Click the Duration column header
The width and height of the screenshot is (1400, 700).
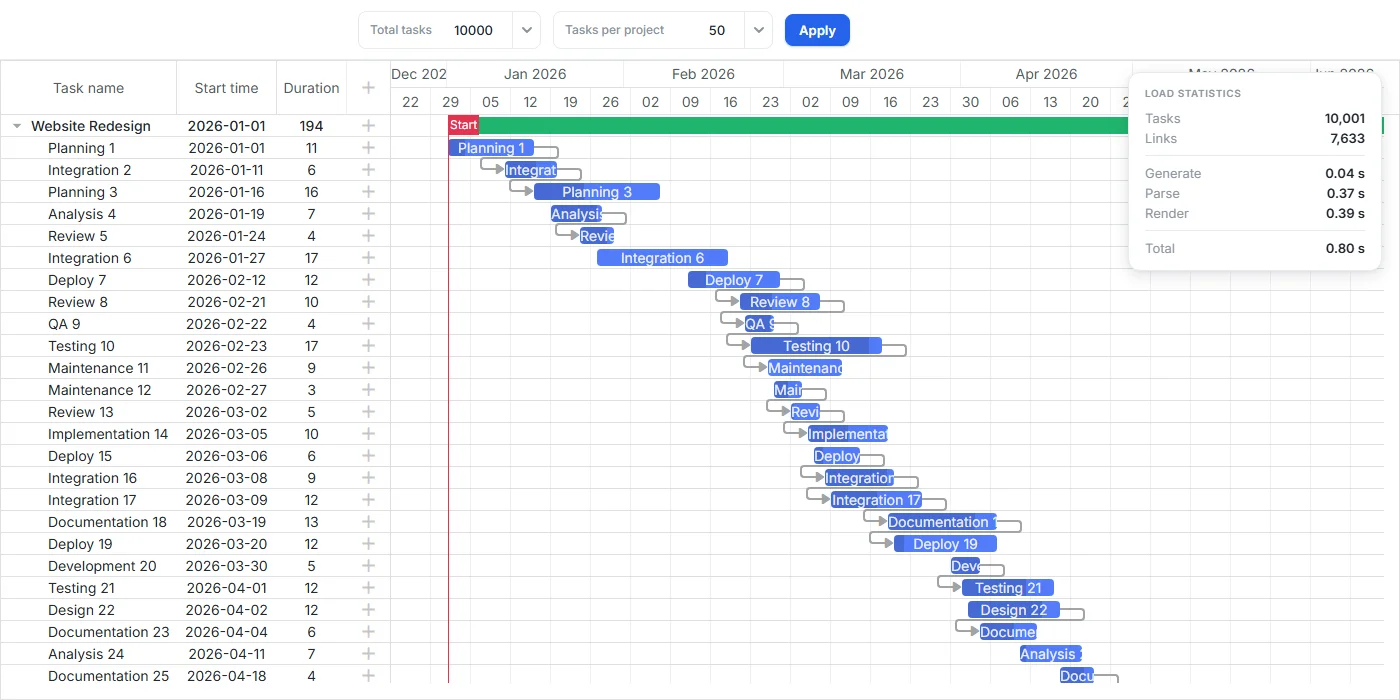(311, 88)
